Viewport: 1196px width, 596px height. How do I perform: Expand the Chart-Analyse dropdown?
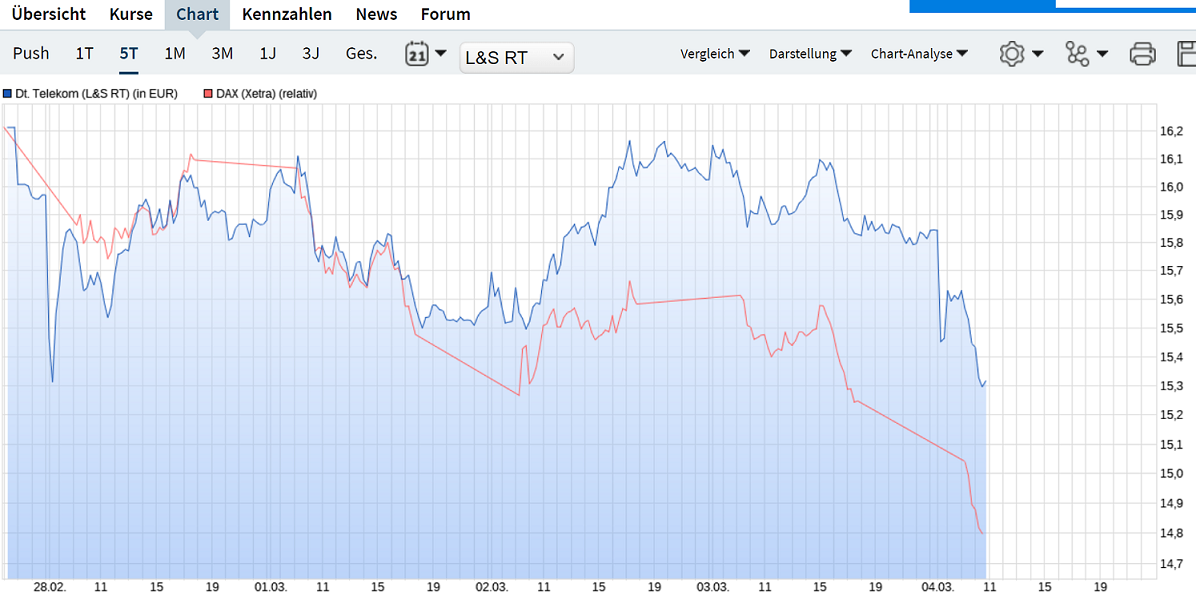coord(920,53)
